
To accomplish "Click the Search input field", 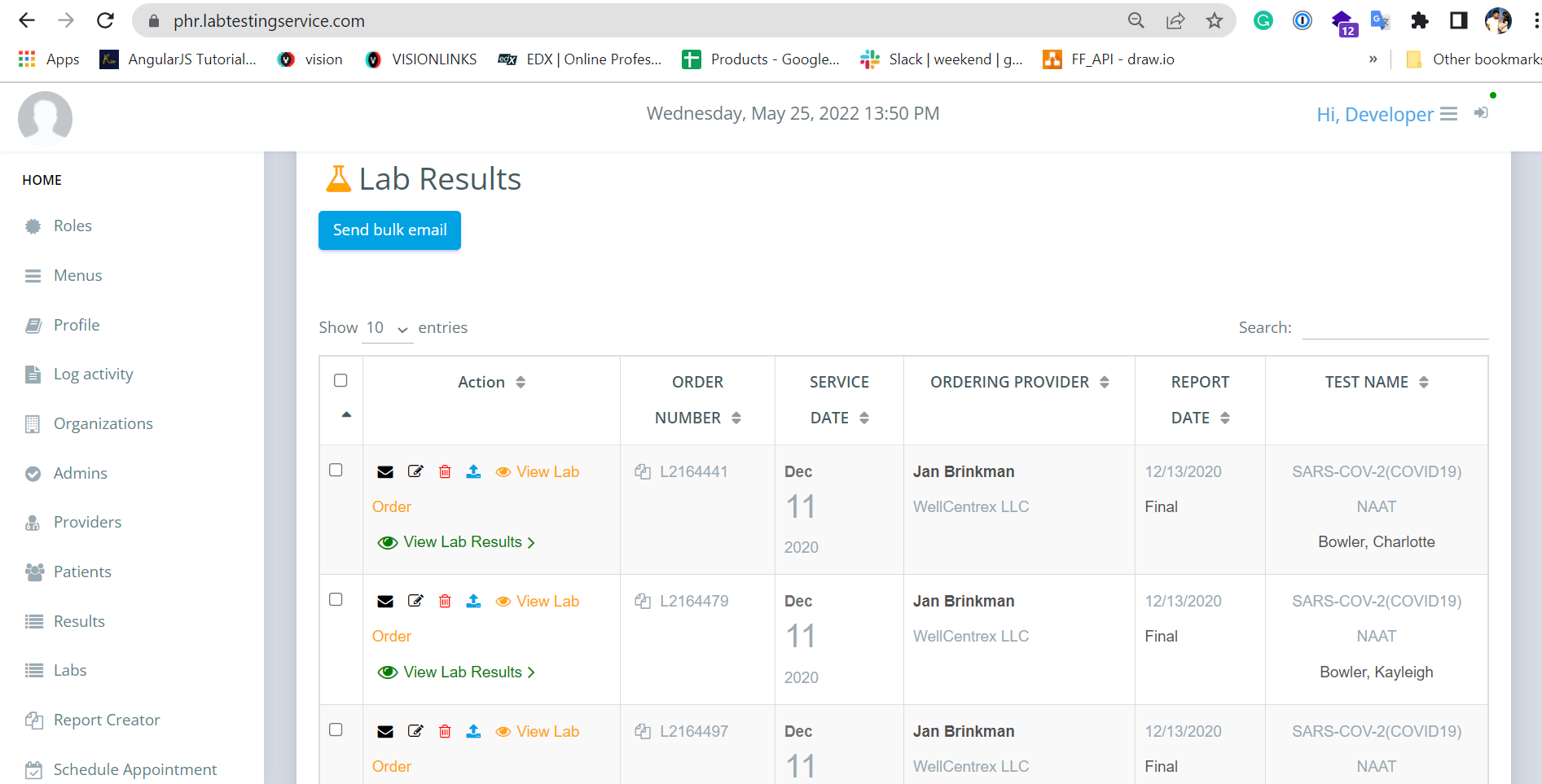I will click(x=1395, y=327).
